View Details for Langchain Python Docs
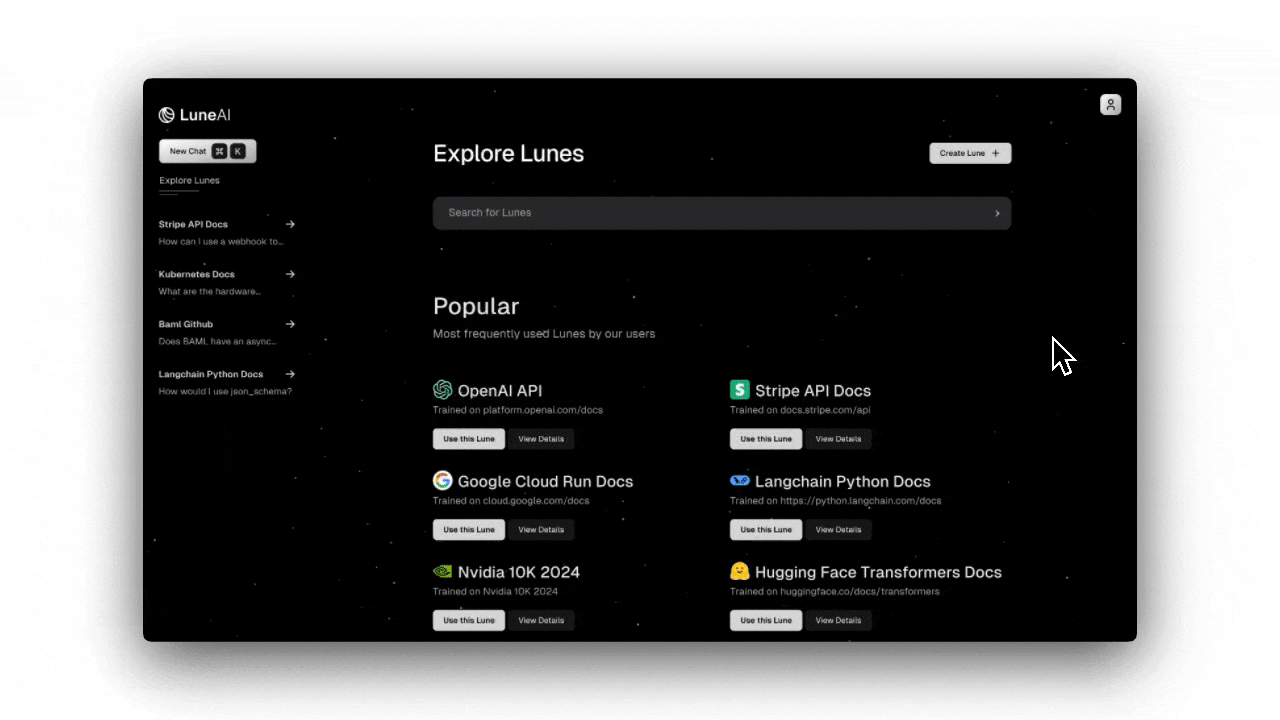Screen dimensions: 1280x720 [x=838, y=530]
